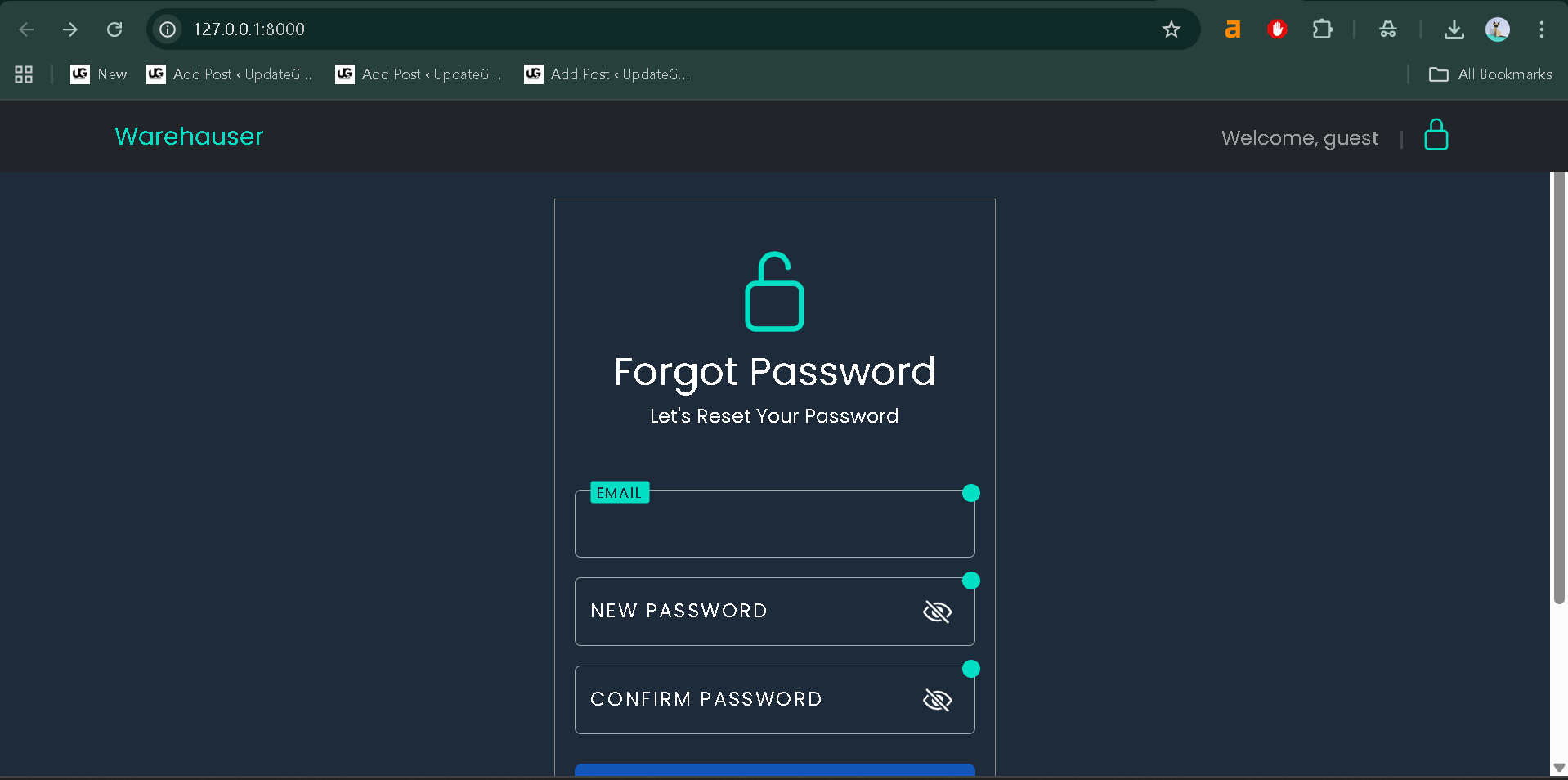
Task: Open the All Bookmarks folder
Action: 1490,74
